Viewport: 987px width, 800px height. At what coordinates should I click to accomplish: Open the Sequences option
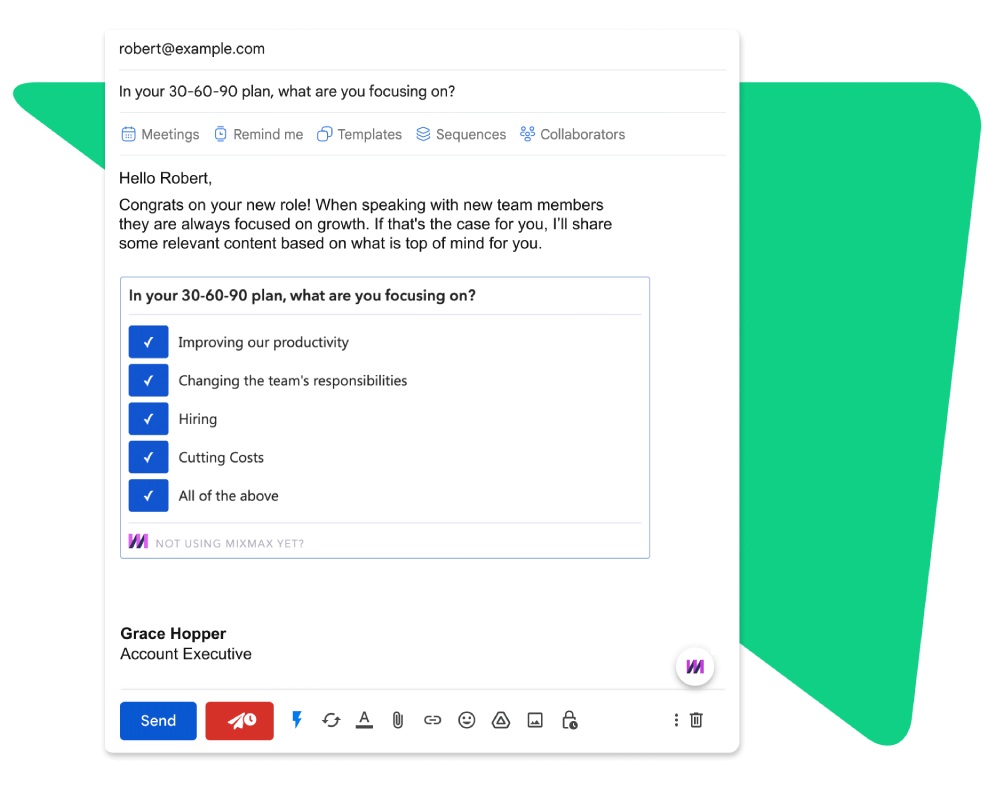click(461, 134)
